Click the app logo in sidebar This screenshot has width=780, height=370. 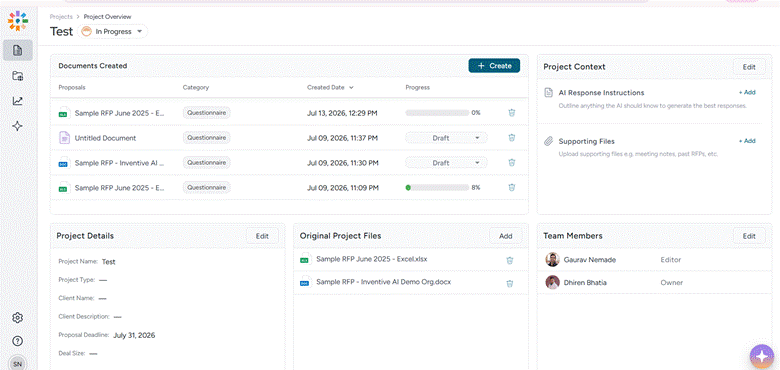18,20
